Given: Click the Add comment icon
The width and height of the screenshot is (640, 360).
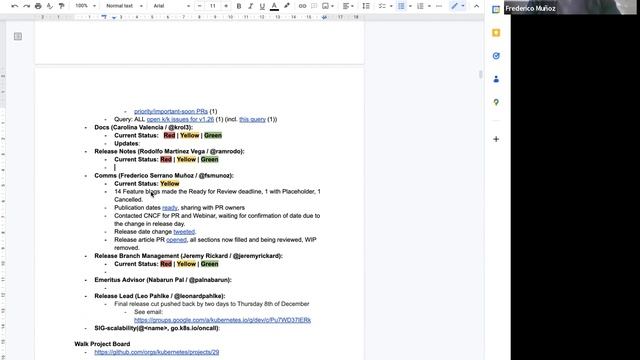Looking at the screenshot, I should (314, 6).
